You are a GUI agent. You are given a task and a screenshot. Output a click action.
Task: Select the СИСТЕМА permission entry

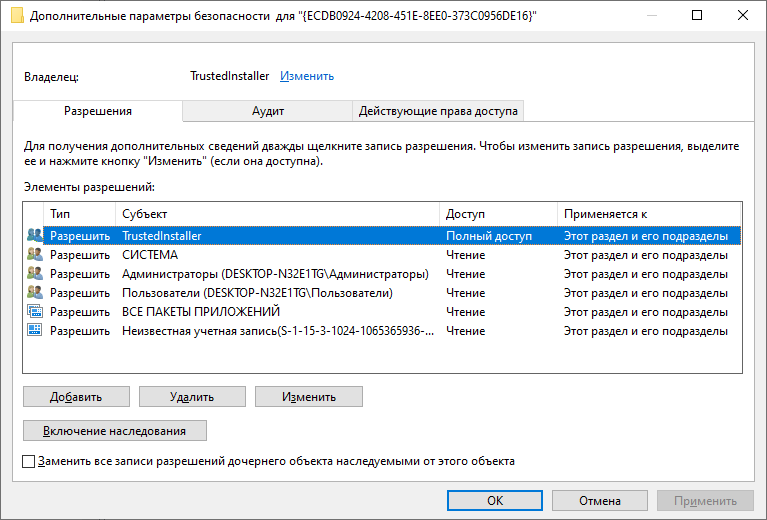[x=382, y=254]
